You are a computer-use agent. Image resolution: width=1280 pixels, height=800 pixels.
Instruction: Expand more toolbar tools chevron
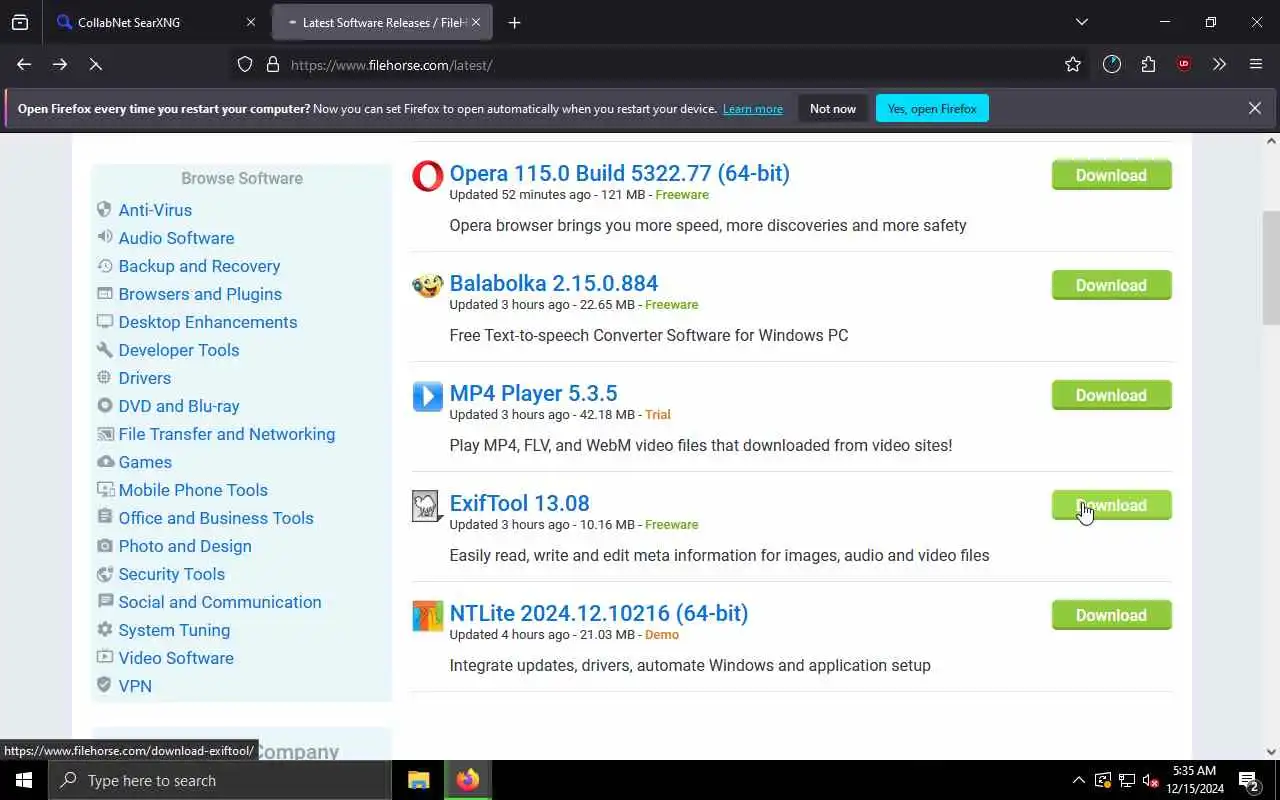[x=1219, y=64]
